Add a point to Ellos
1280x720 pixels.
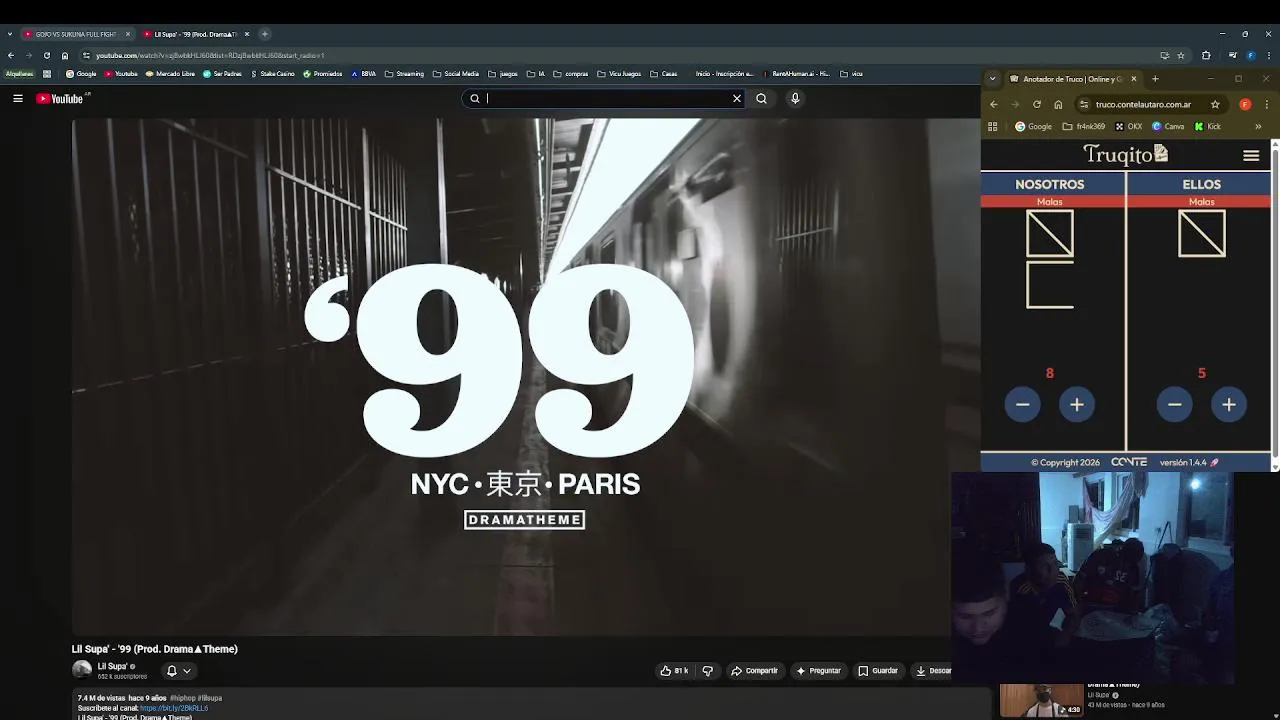click(1229, 404)
